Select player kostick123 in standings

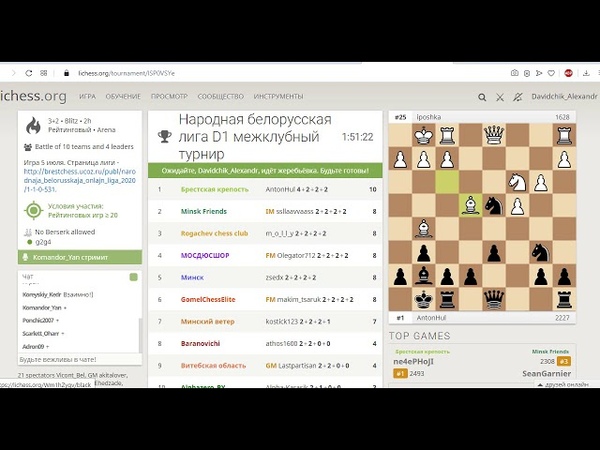click(282, 321)
